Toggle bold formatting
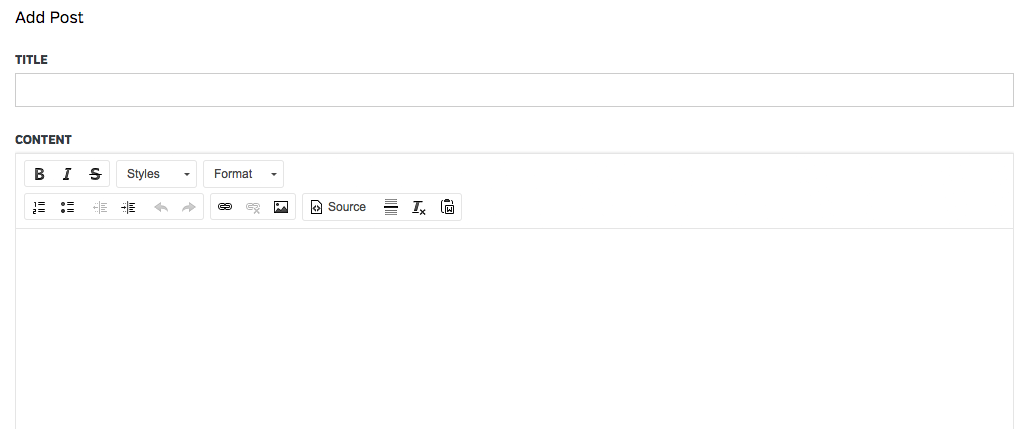The width and height of the screenshot is (1027, 429). pos(39,174)
